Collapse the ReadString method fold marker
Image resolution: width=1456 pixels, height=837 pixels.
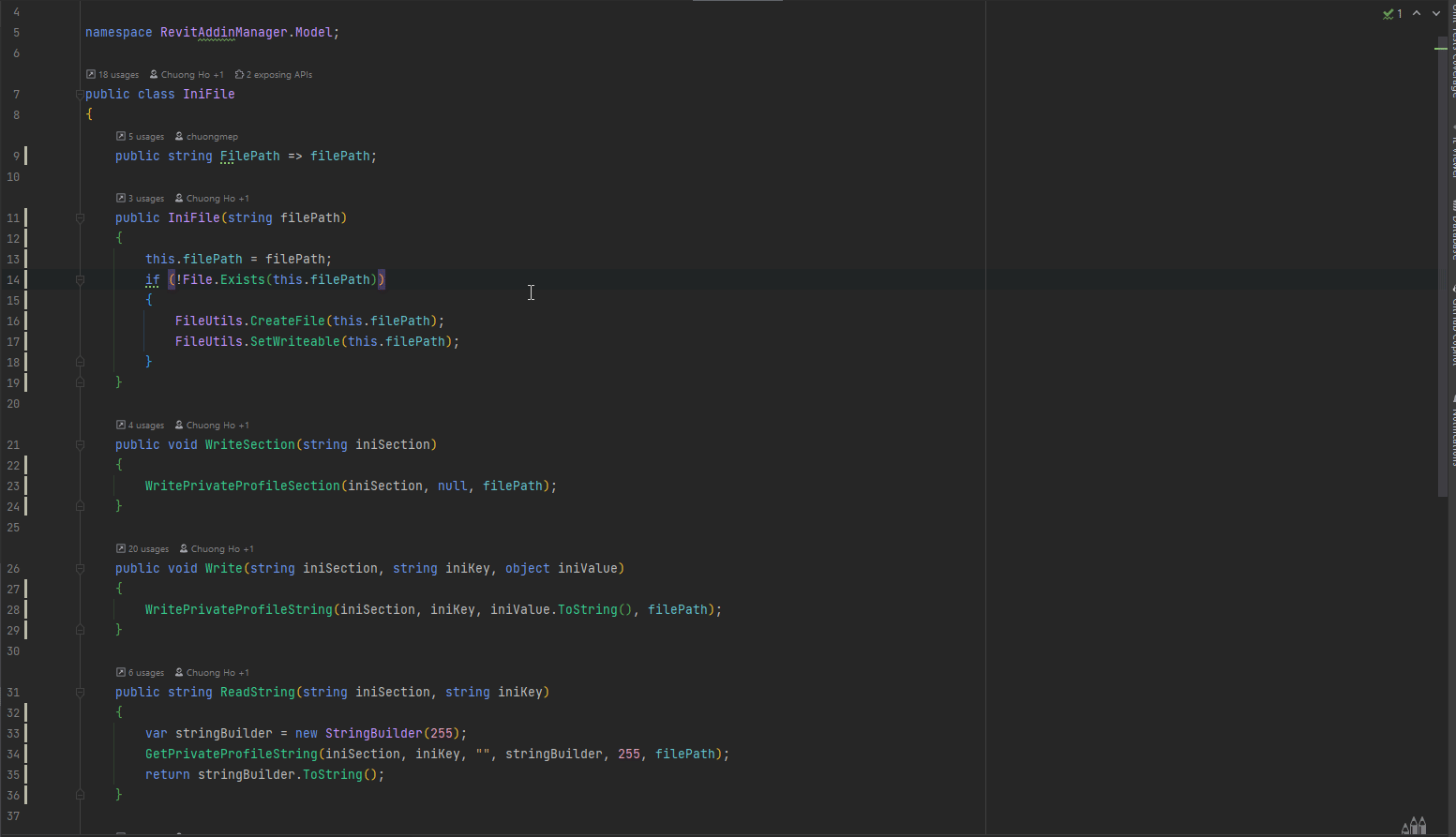pos(80,693)
